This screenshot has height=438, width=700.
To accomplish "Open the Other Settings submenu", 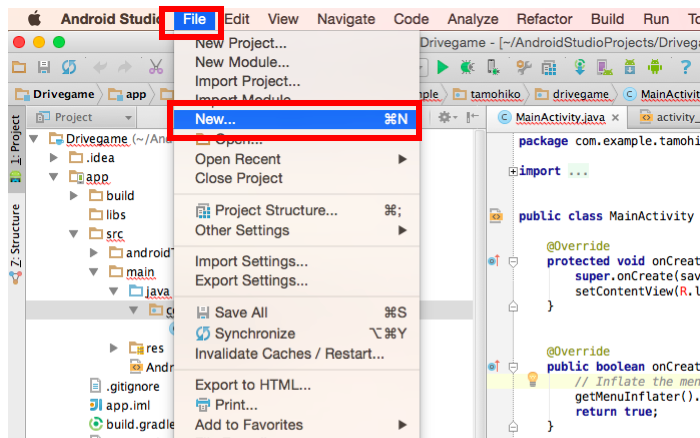I will pyautogui.click(x=297, y=230).
